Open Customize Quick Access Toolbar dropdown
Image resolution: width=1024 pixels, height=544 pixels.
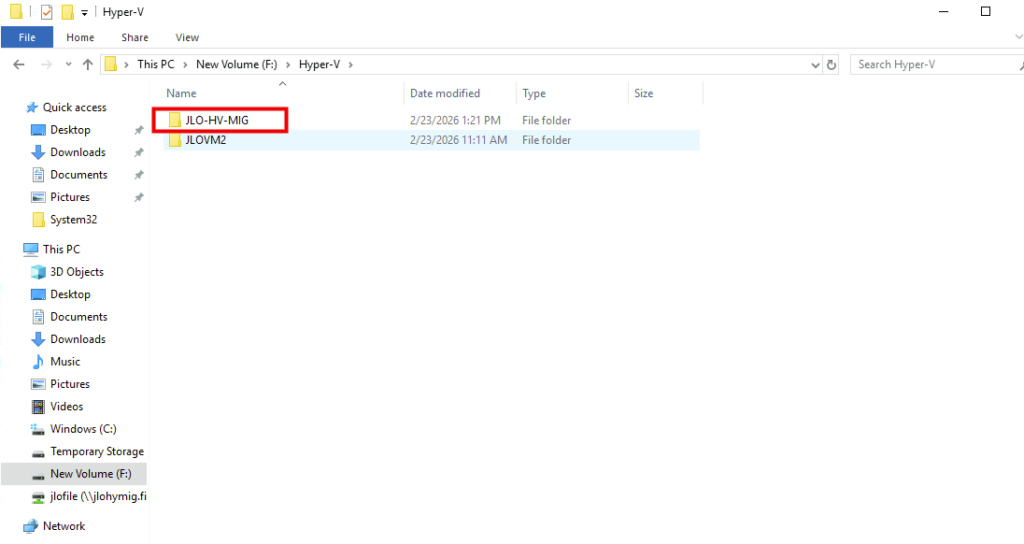(84, 13)
